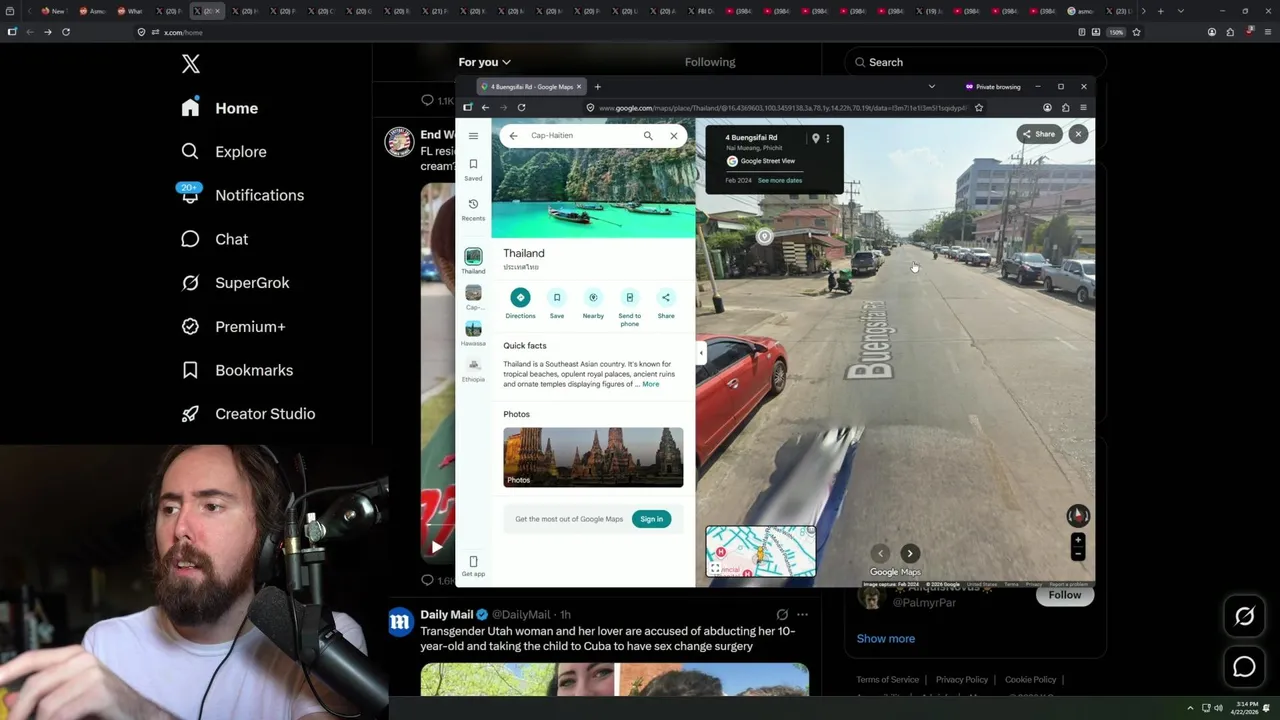Open Chat on X sidebar
The width and height of the screenshot is (1280, 720).
point(214,239)
